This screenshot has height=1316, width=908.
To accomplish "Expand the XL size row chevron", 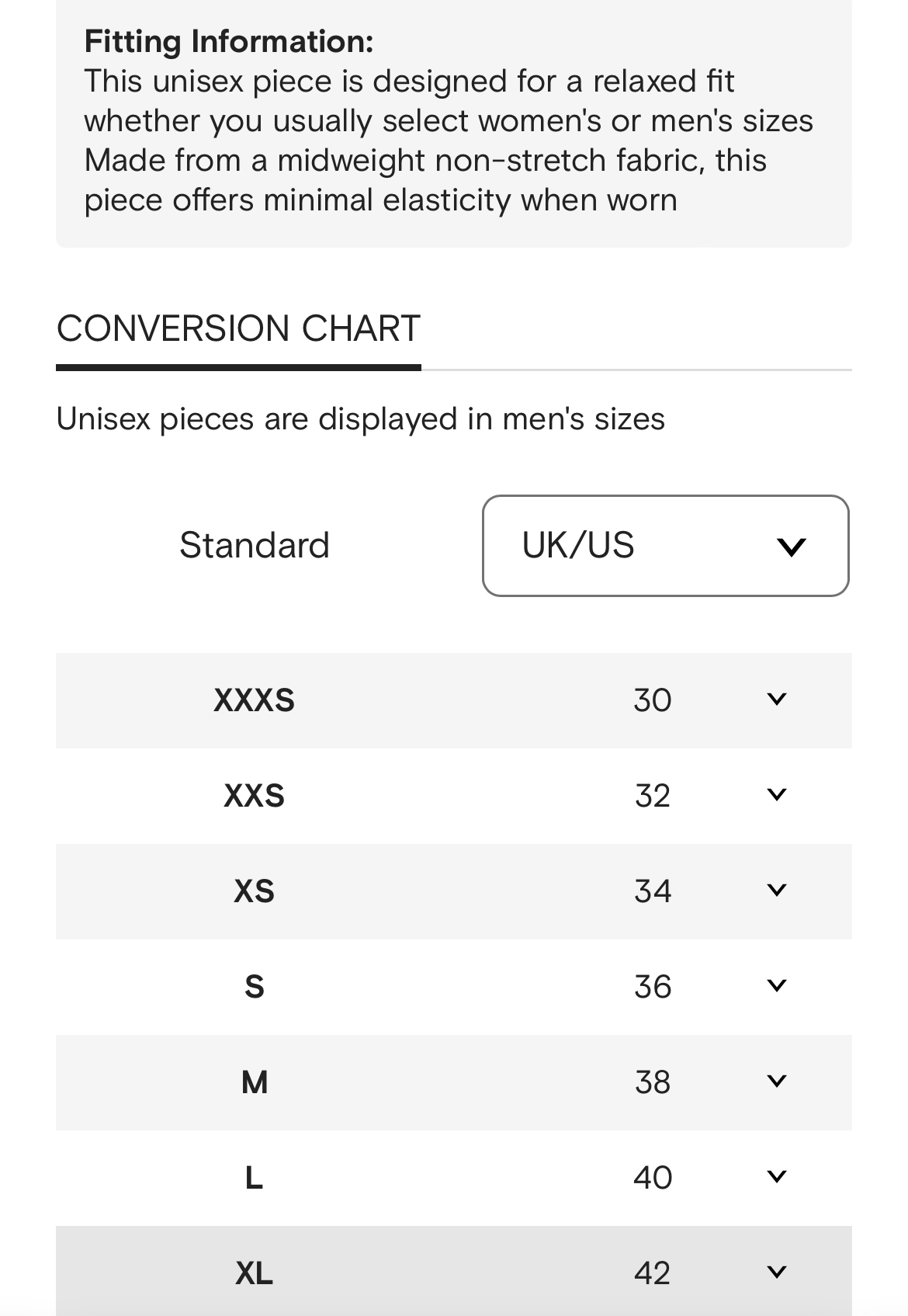I will (x=776, y=1273).
